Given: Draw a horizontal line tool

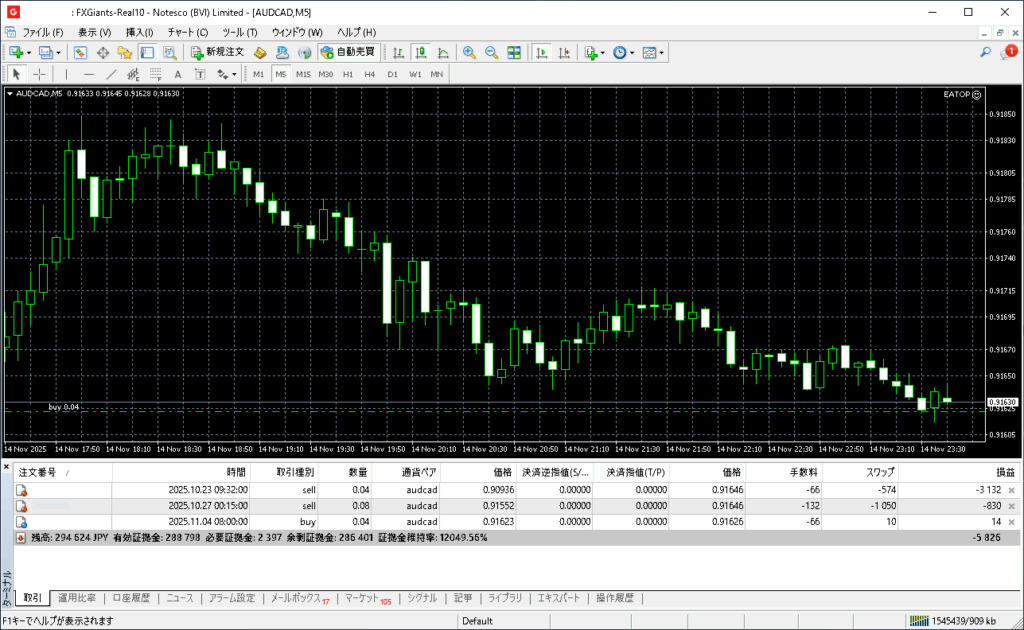Looking at the screenshot, I should pos(89,74).
